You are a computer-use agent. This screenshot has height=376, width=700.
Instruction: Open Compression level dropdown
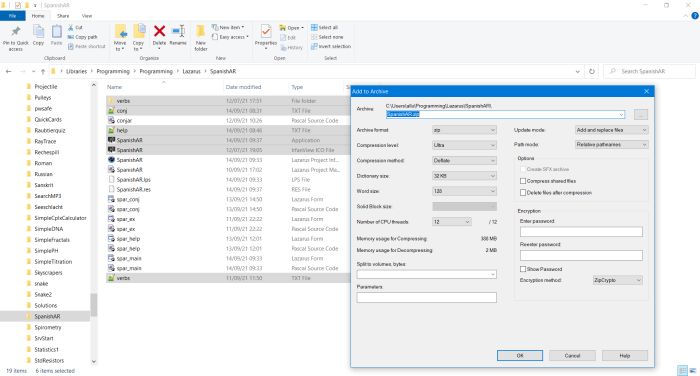pos(464,145)
